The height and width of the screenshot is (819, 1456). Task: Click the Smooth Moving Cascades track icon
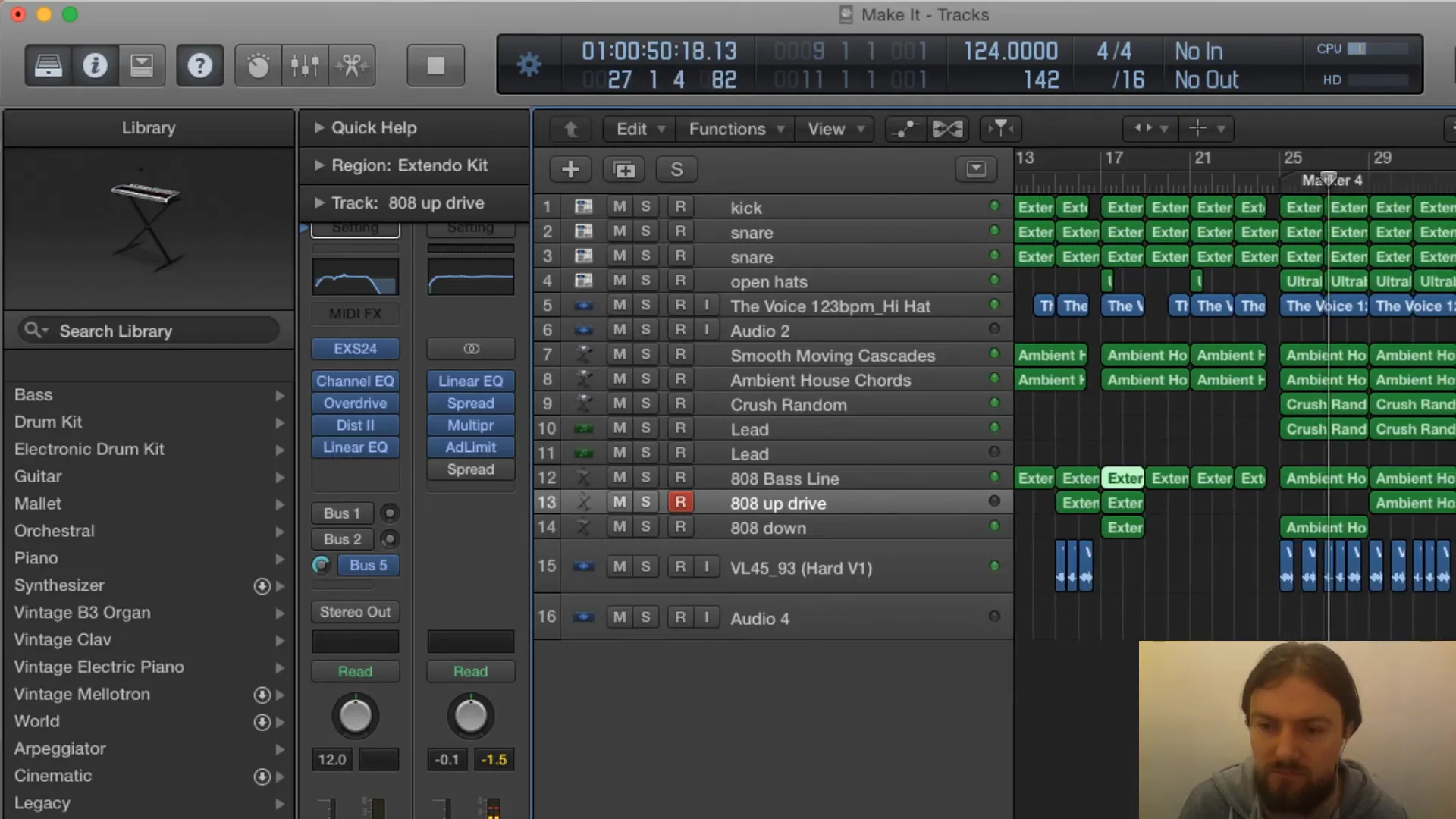pyautogui.click(x=583, y=354)
